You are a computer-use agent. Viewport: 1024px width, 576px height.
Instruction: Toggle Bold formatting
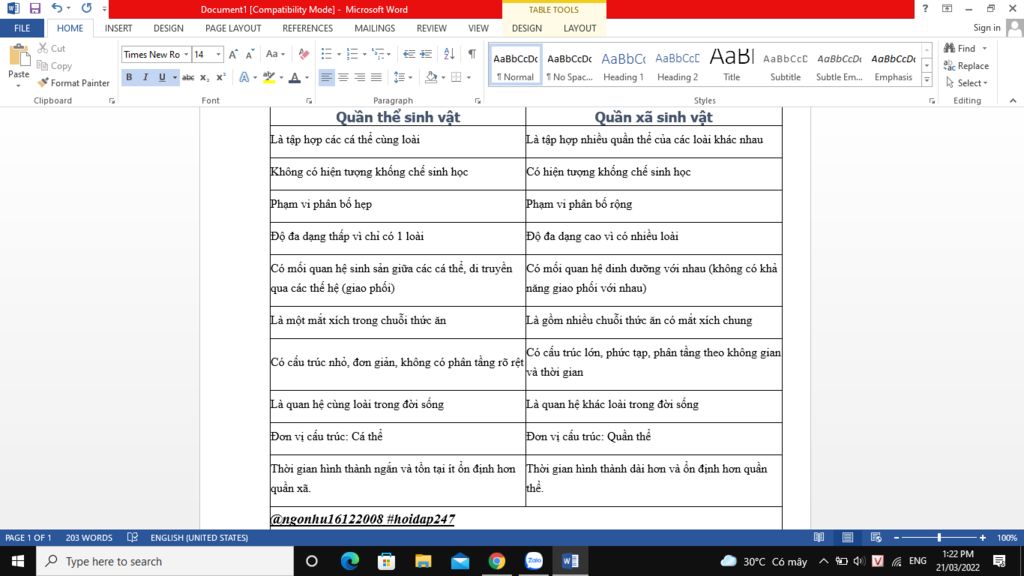click(x=129, y=77)
